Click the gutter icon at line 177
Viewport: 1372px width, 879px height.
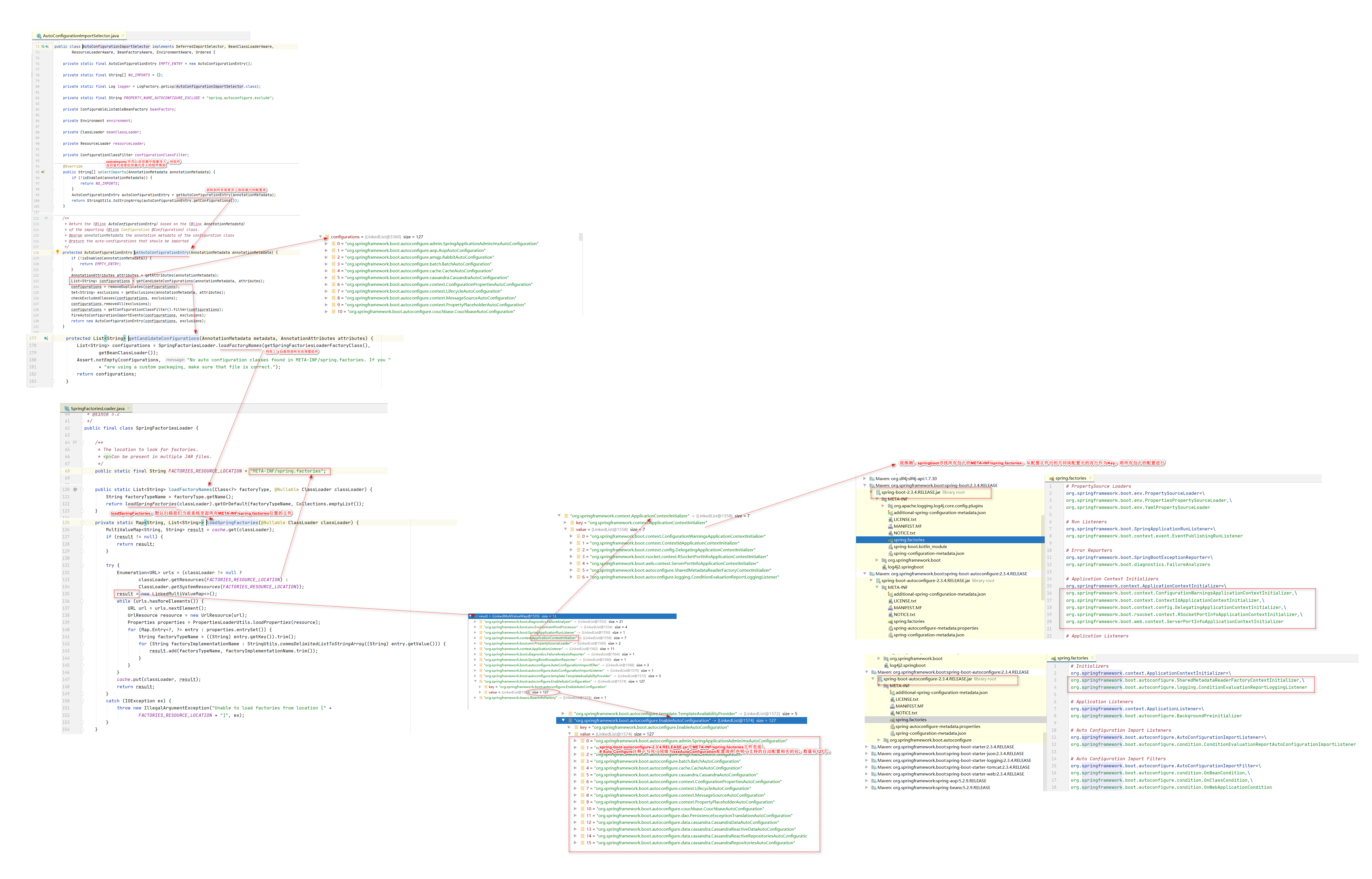pos(46,339)
